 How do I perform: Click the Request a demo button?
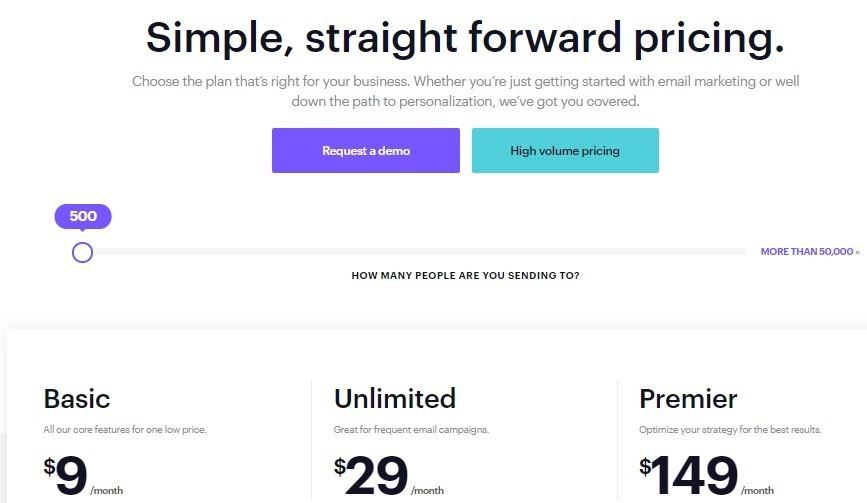[365, 151]
